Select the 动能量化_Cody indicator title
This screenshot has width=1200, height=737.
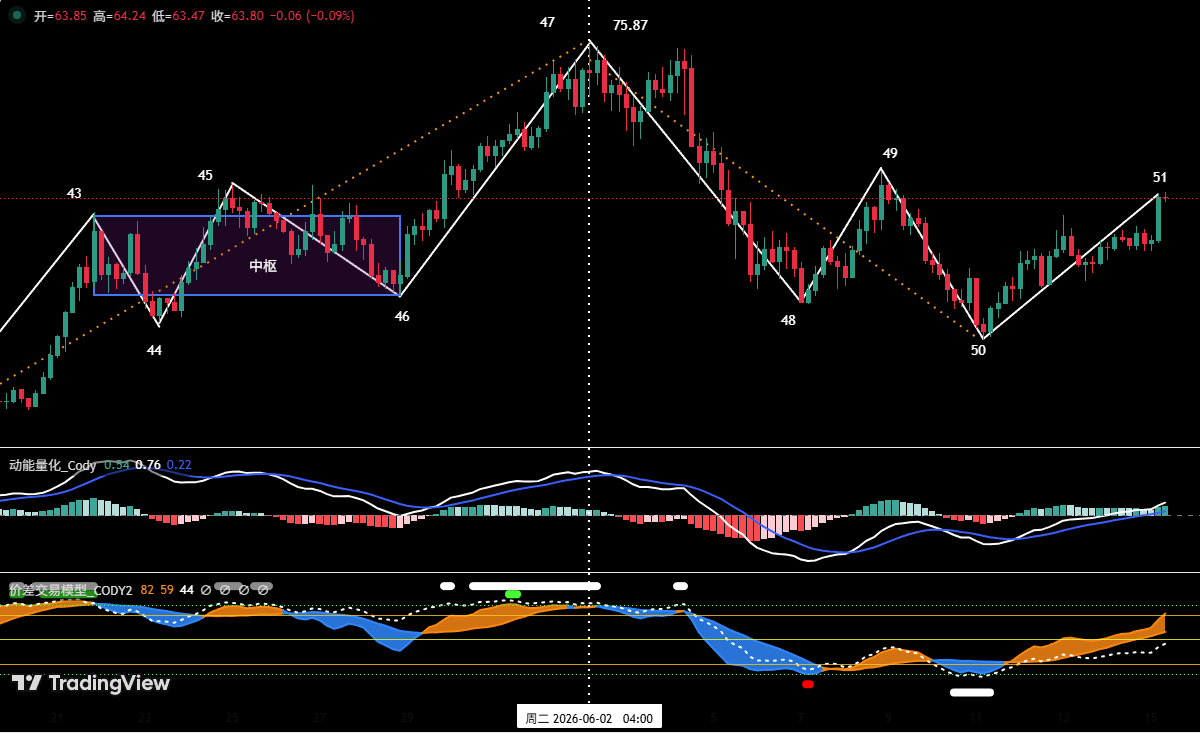(x=53, y=465)
